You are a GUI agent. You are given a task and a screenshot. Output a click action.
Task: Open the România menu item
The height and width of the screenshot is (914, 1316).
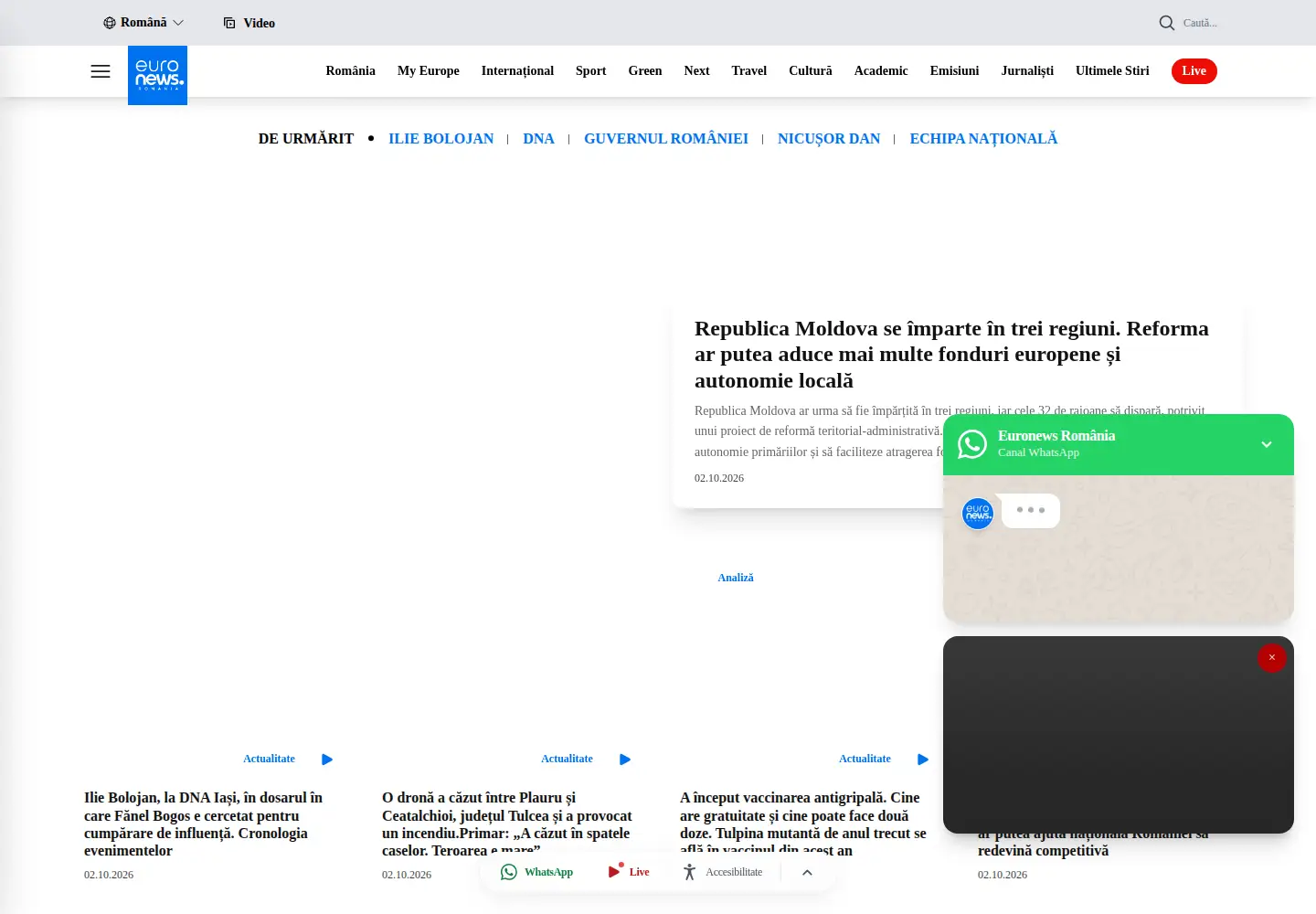tap(351, 70)
